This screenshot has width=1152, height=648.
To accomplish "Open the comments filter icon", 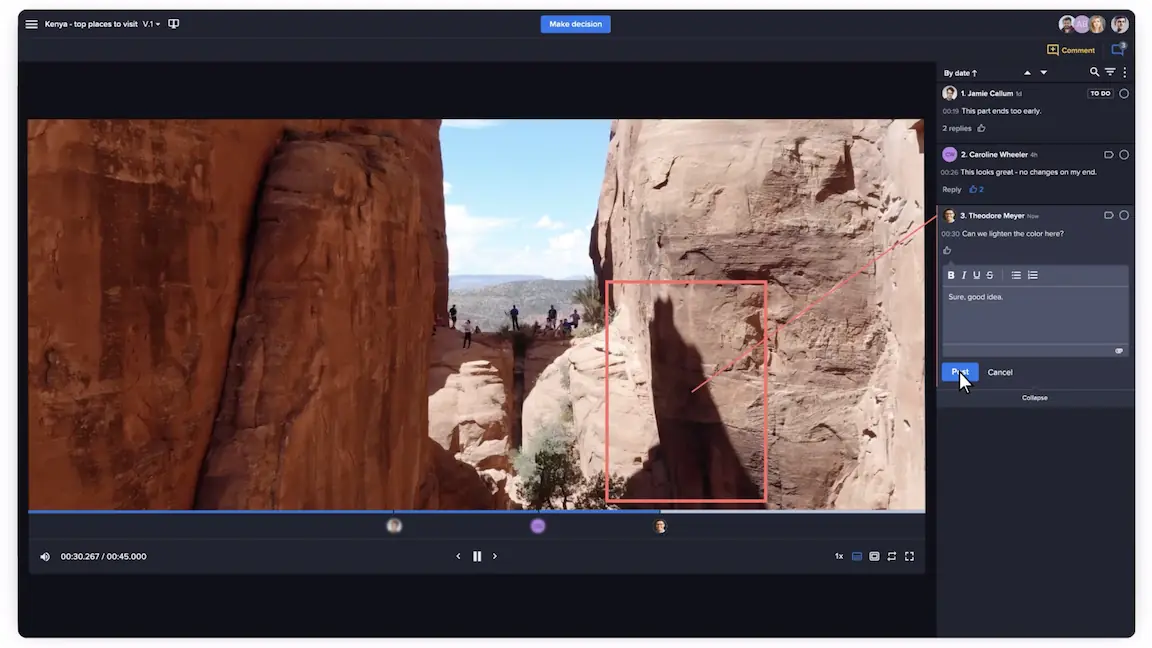I will pyautogui.click(x=1109, y=72).
